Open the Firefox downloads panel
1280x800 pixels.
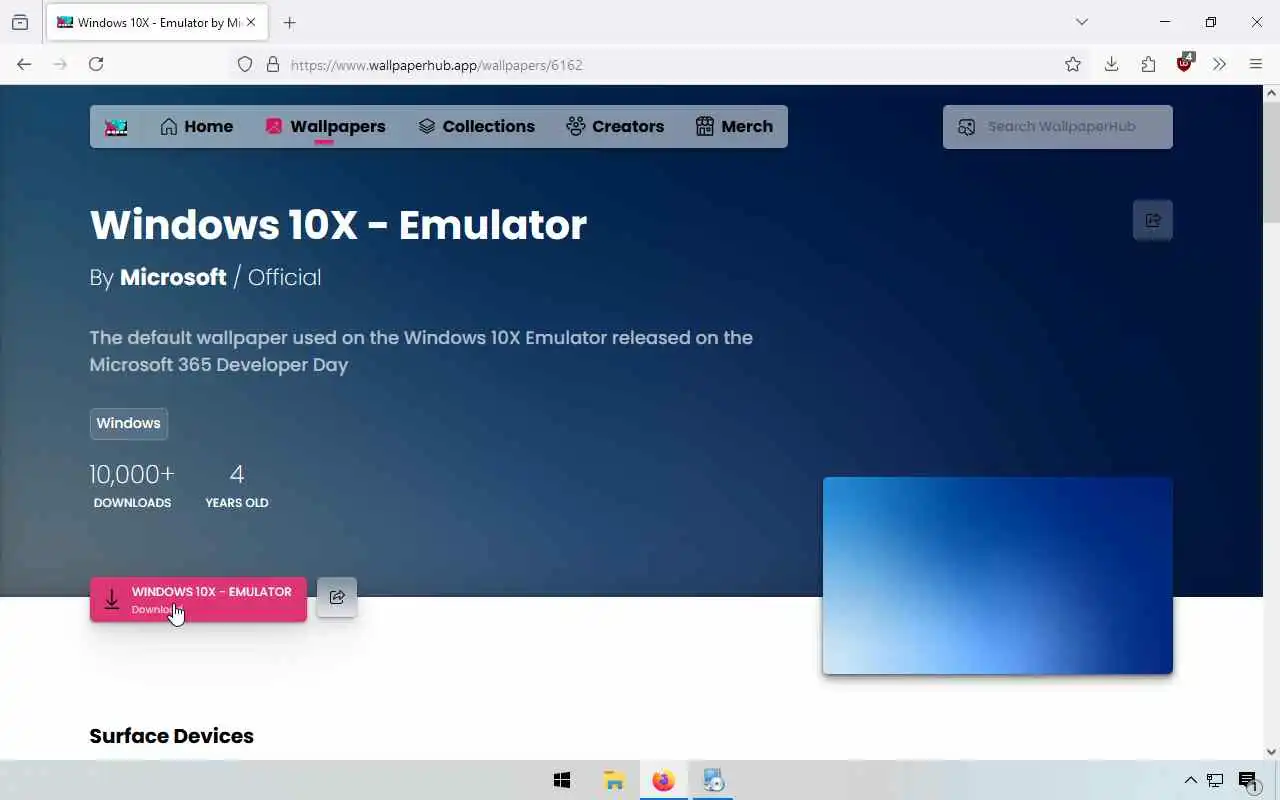point(1111,64)
